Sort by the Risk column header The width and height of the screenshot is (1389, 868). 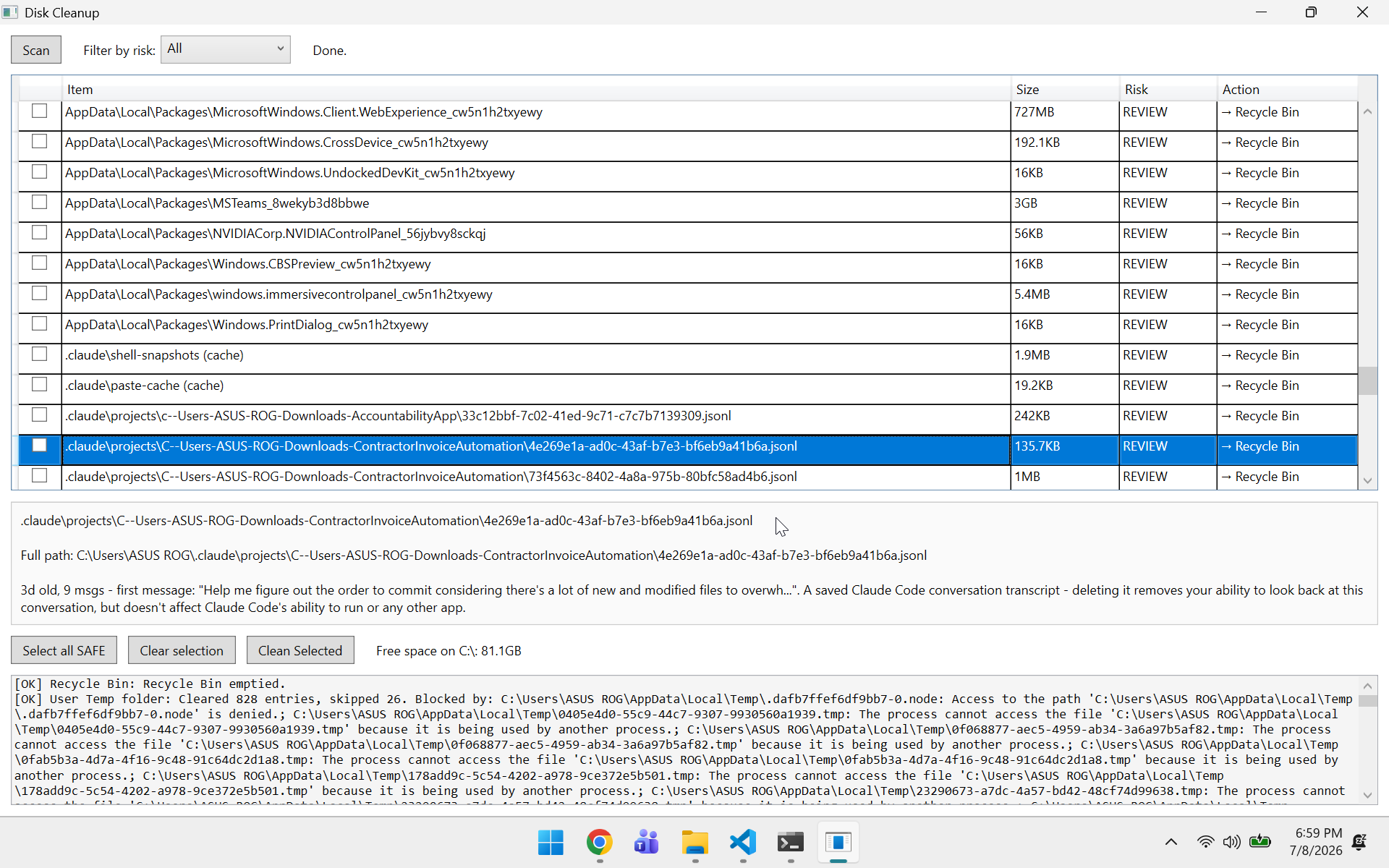[1168, 89]
